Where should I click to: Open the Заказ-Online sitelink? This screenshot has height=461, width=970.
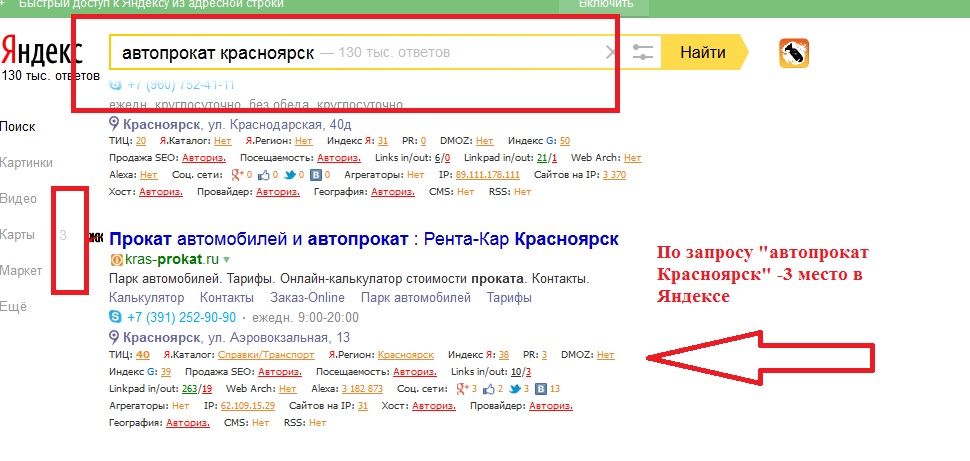click(307, 298)
